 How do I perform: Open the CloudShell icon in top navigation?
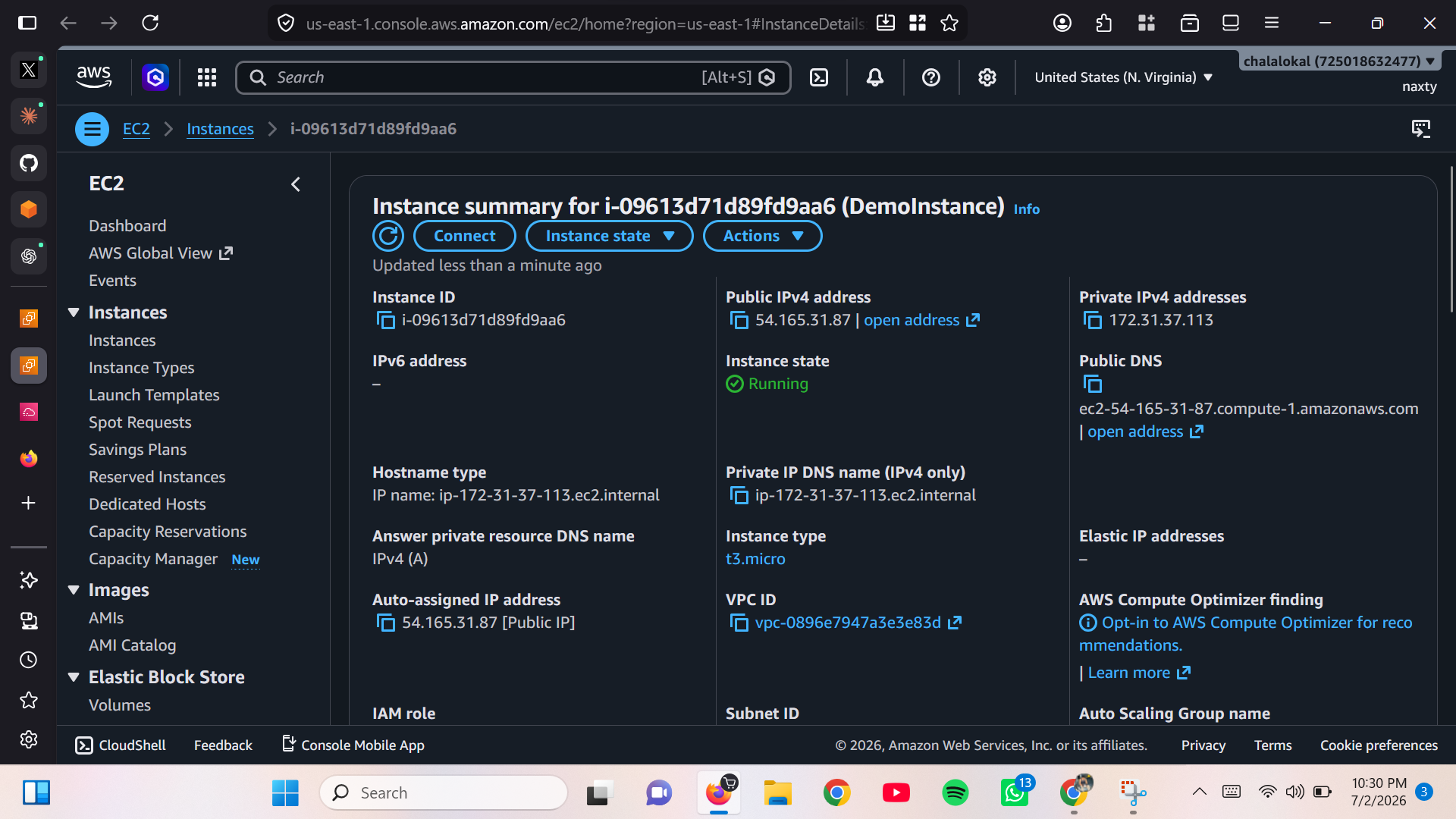point(819,77)
